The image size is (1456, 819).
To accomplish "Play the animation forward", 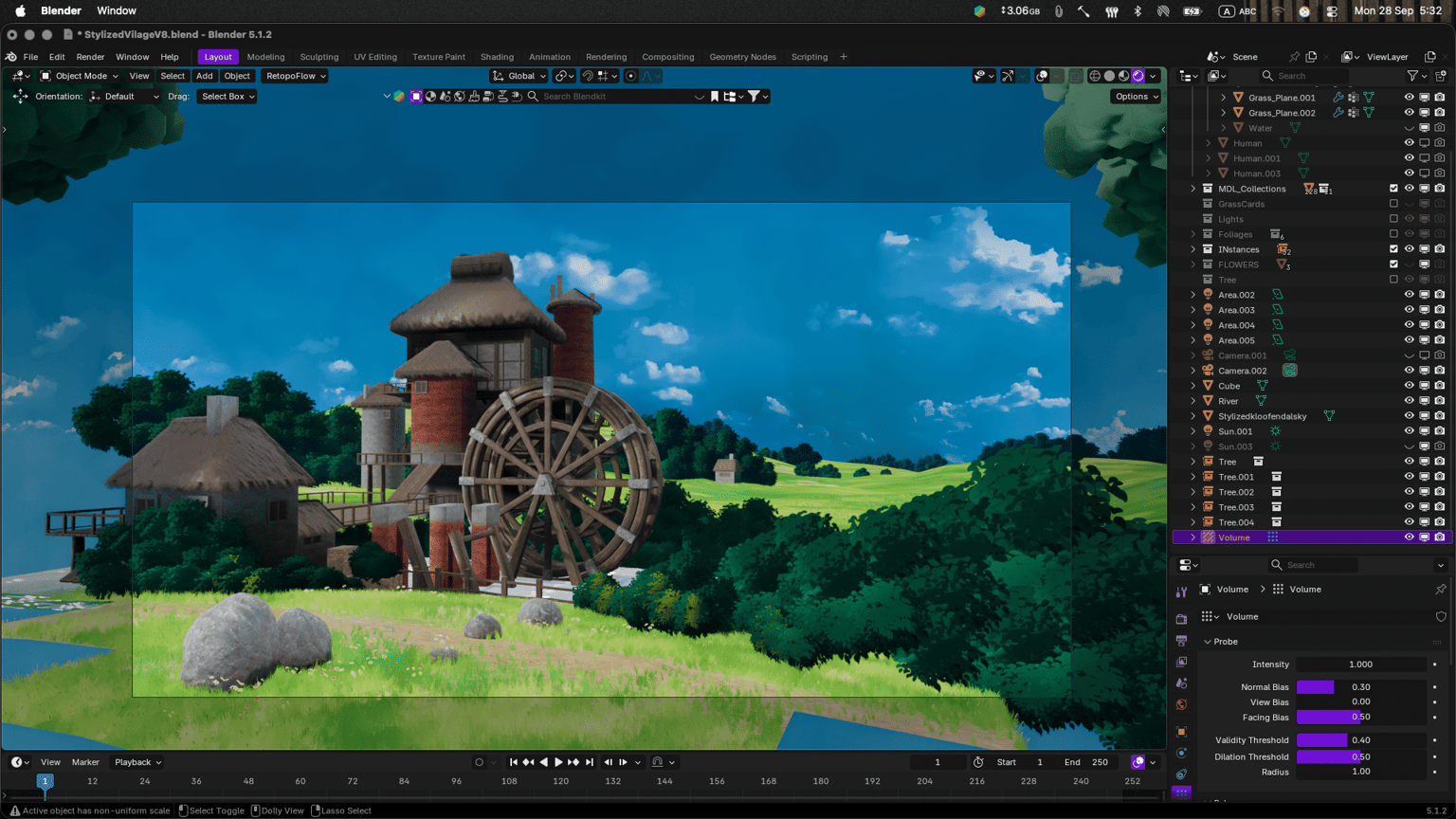I will pyautogui.click(x=558, y=762).
